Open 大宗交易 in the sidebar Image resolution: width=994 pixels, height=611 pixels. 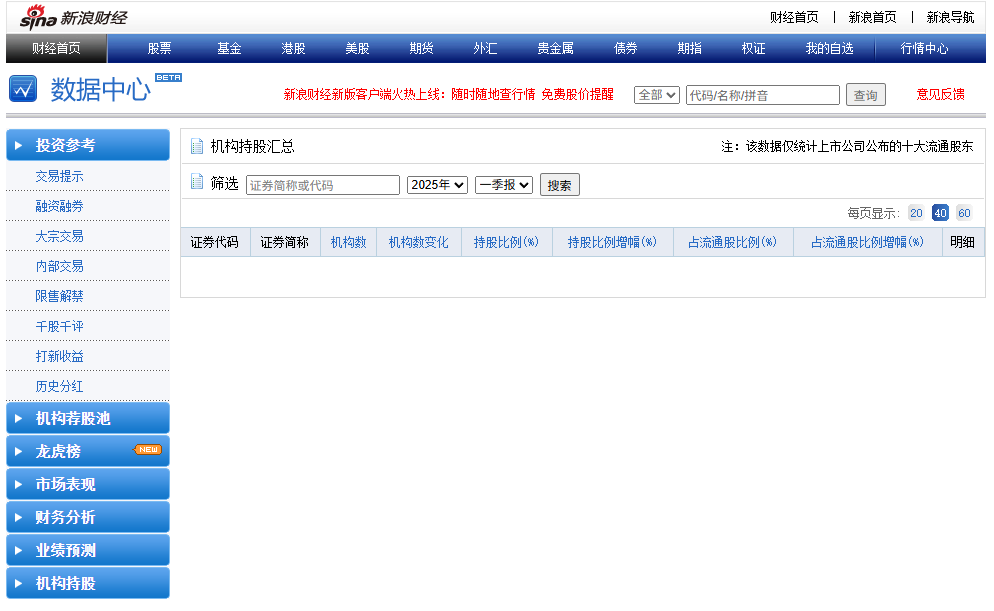point(59,236)
